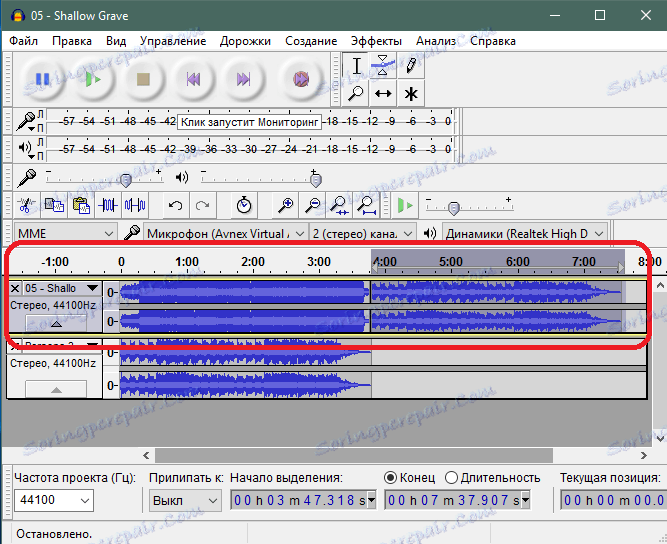
Task: Select the Envelope tool
Action: coord(383,67)
